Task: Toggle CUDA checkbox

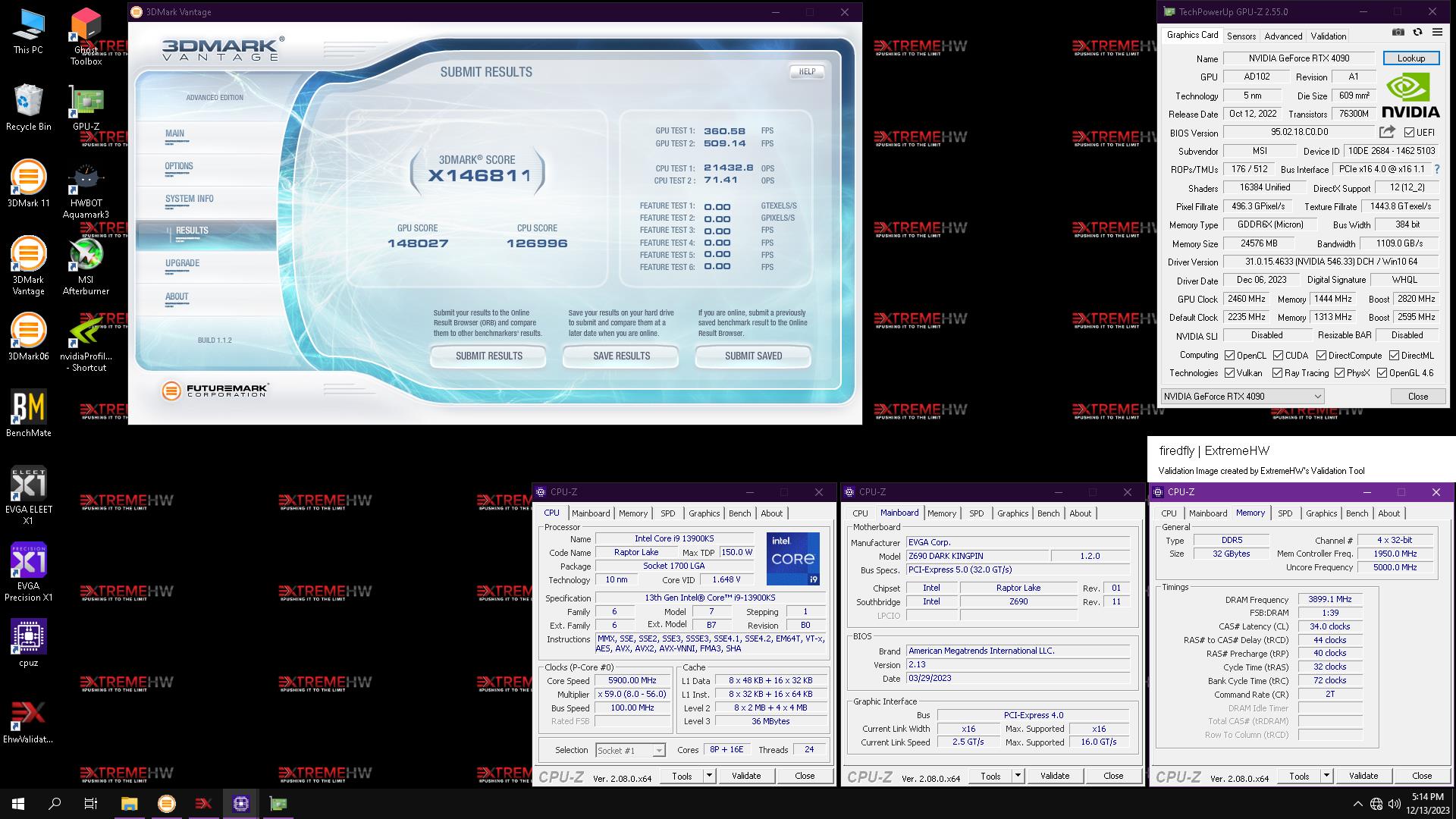Action: click(1278, 355)
